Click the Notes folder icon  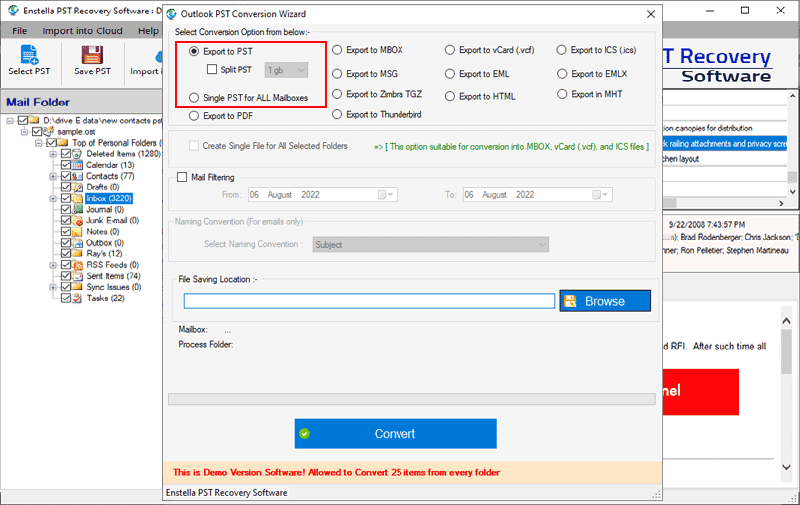[78, 232]
